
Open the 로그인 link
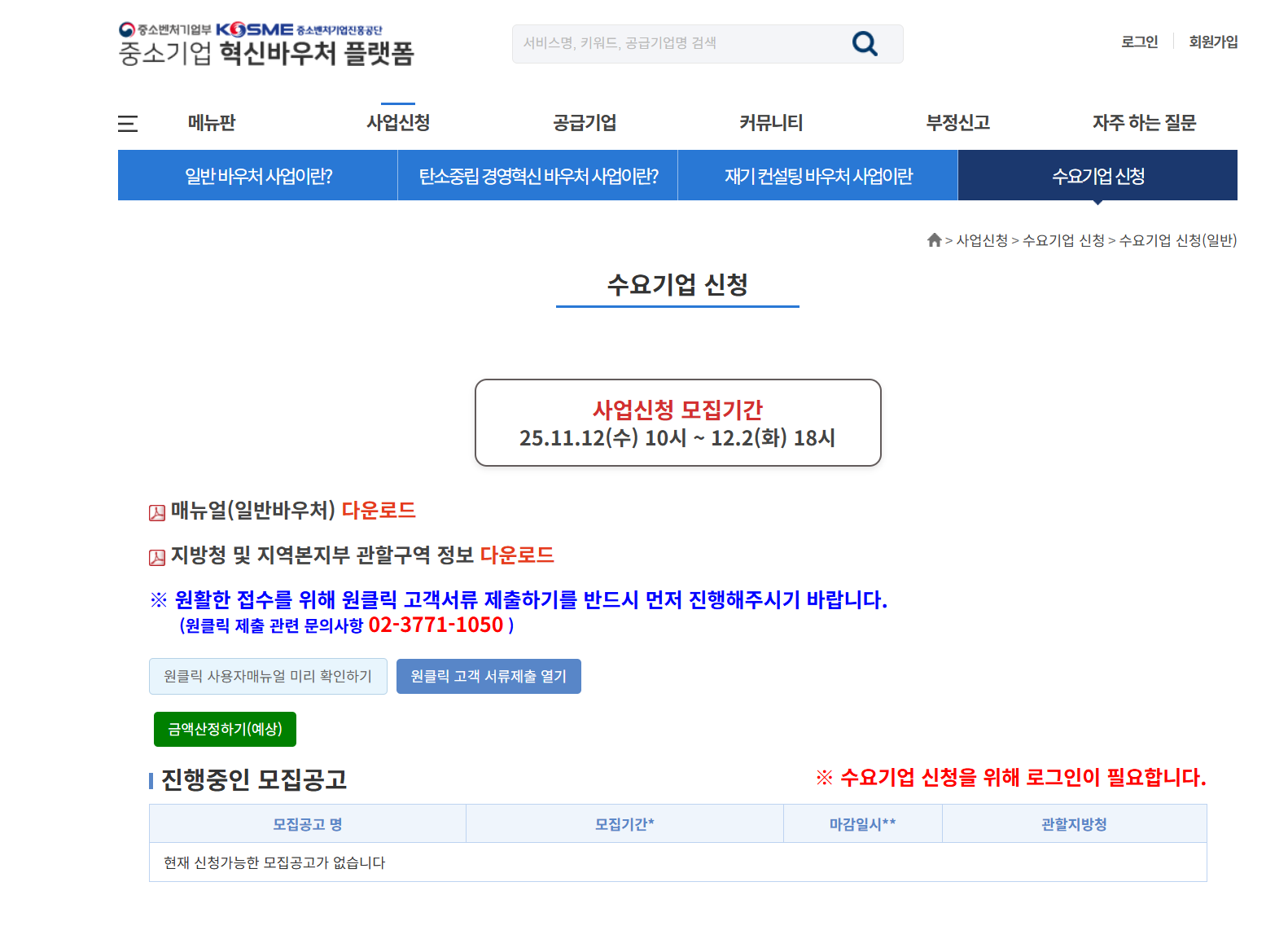click(x=1139, y=42)
